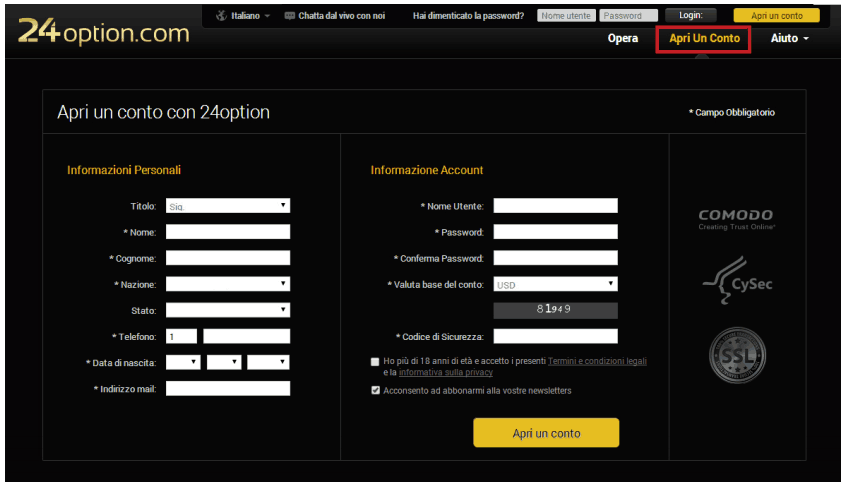Click the Telefono country code field
Image resolution: width=845 pixels, height=485 pixels.
[182, 336]
